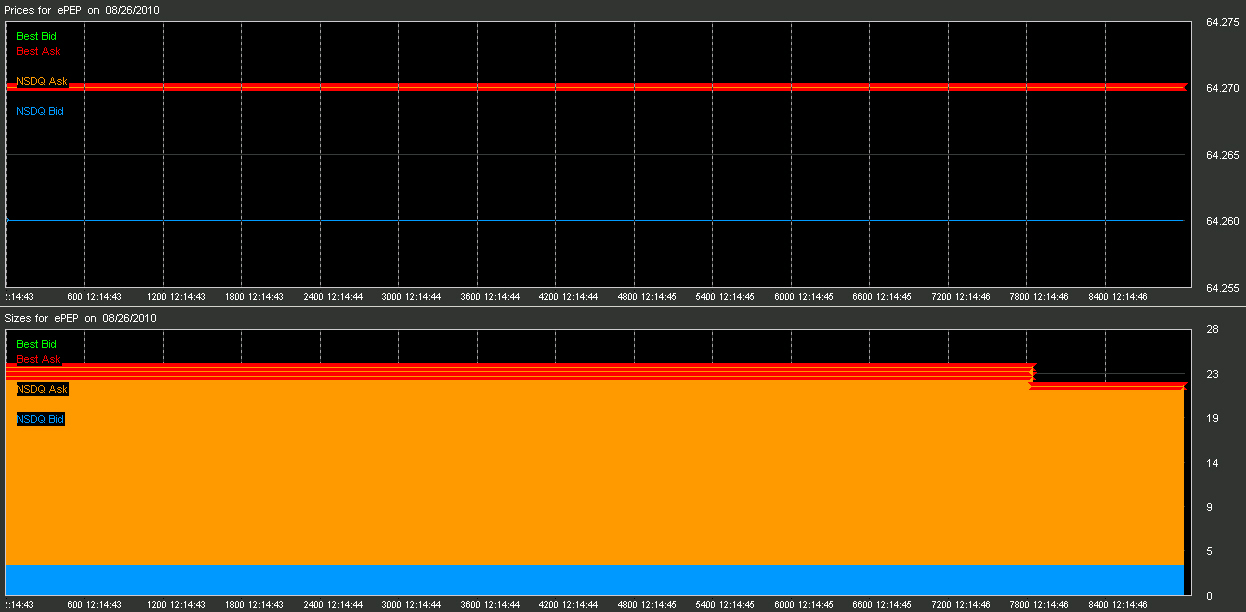Viewport: 1246px width, 612px height.
Task: Click '7200 12:14:46' on Prices time axis
Action: [x=960, y=297]
